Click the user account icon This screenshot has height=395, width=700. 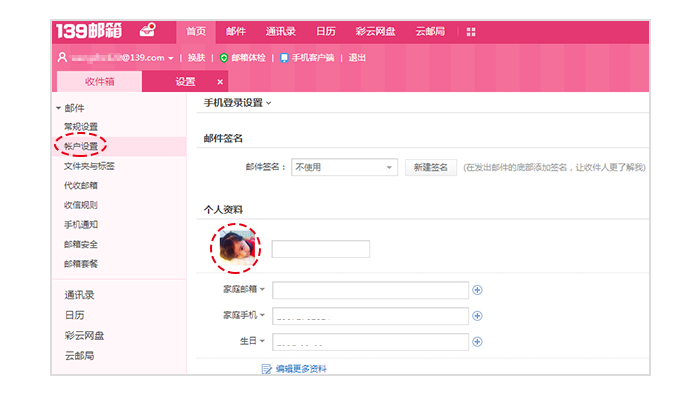pos(62,57)
